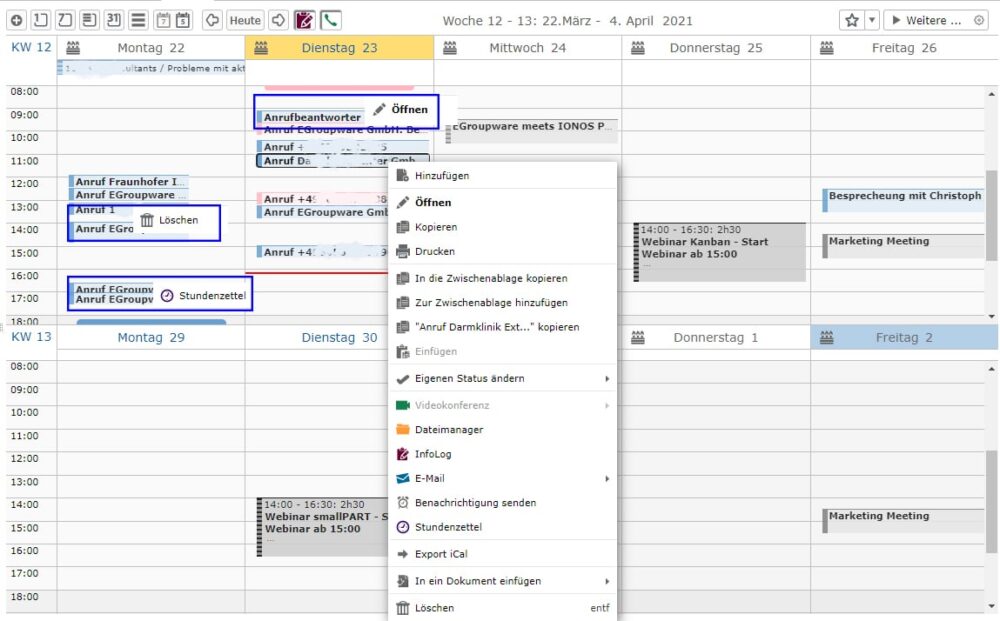Click the people icon in Mittwoch 24 header
Screen dimensions: 1000x621
tap(450, 48)
